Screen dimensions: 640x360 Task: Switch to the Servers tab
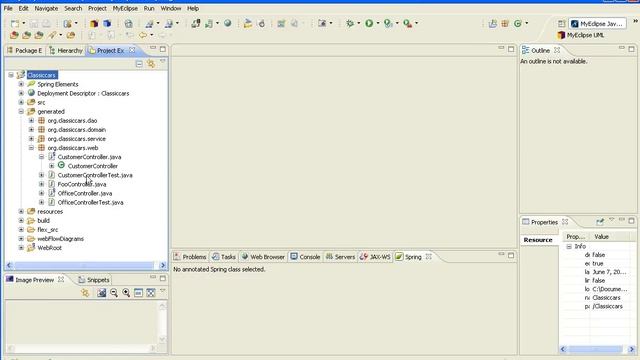[340, 257]
